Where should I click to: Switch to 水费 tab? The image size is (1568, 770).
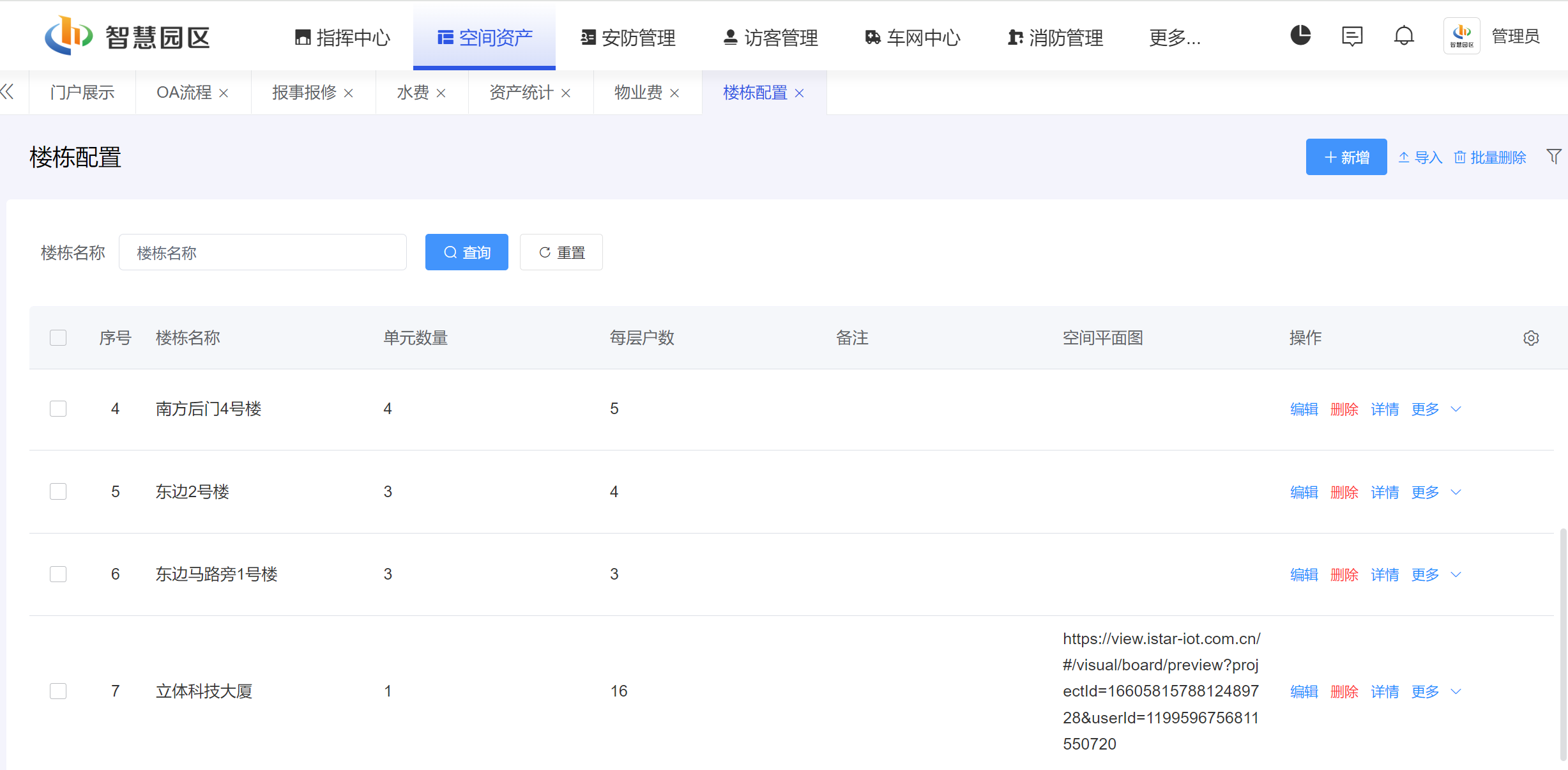click(x=413, y=93)
